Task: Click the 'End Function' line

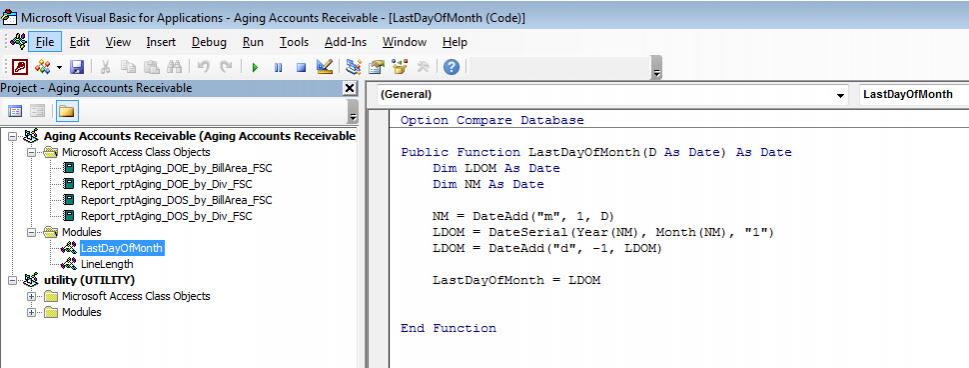Action: tap(448, 328)
